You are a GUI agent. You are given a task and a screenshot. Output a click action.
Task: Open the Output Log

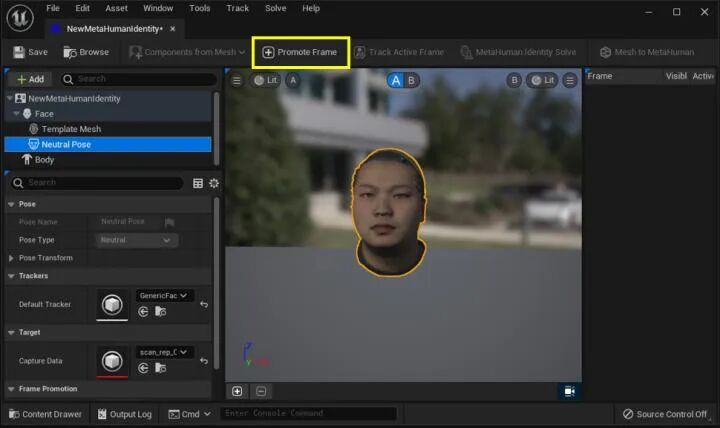tap(124, 414)
